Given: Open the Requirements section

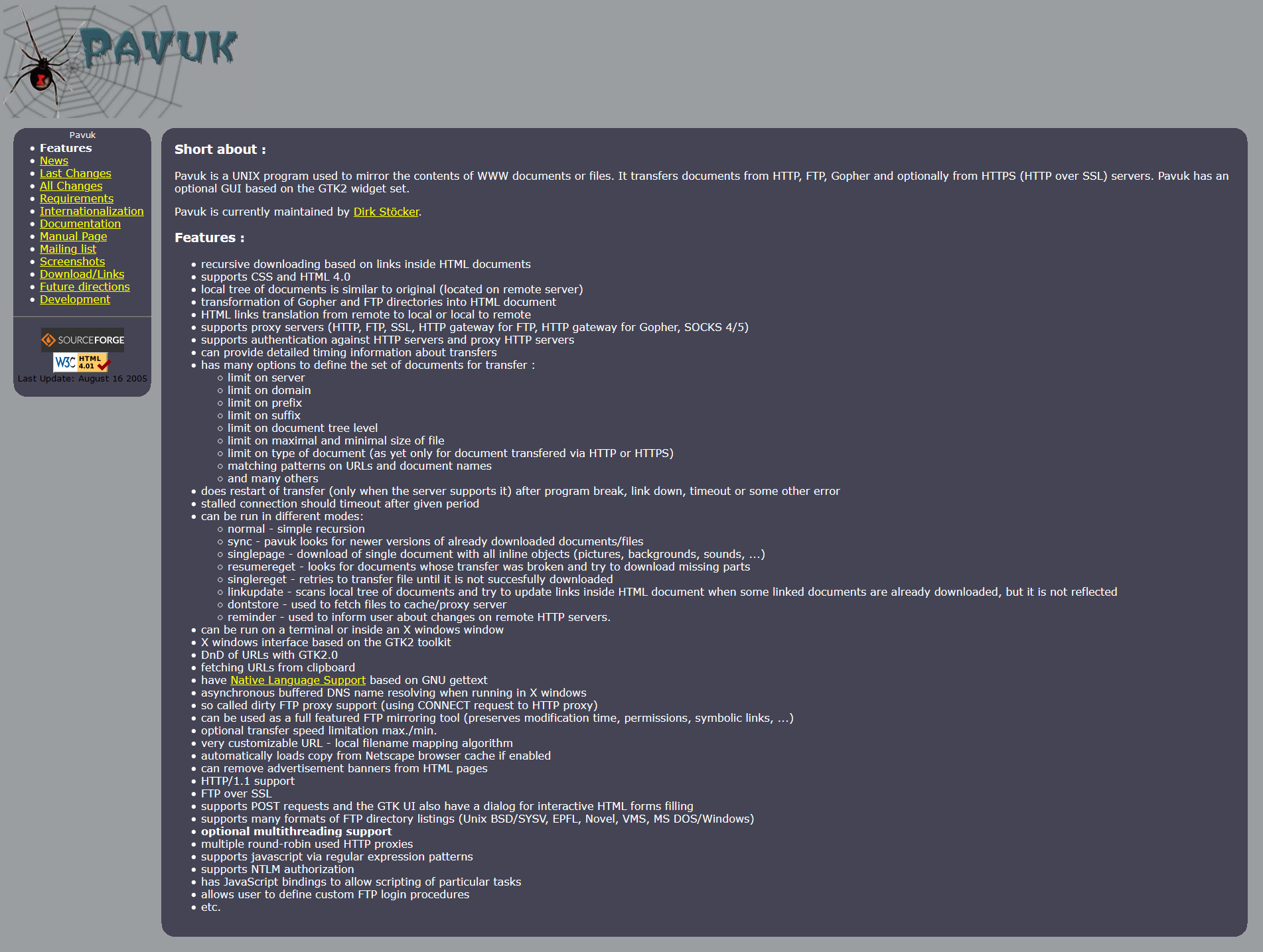Looking at the screenshot, I should (76, 198).
